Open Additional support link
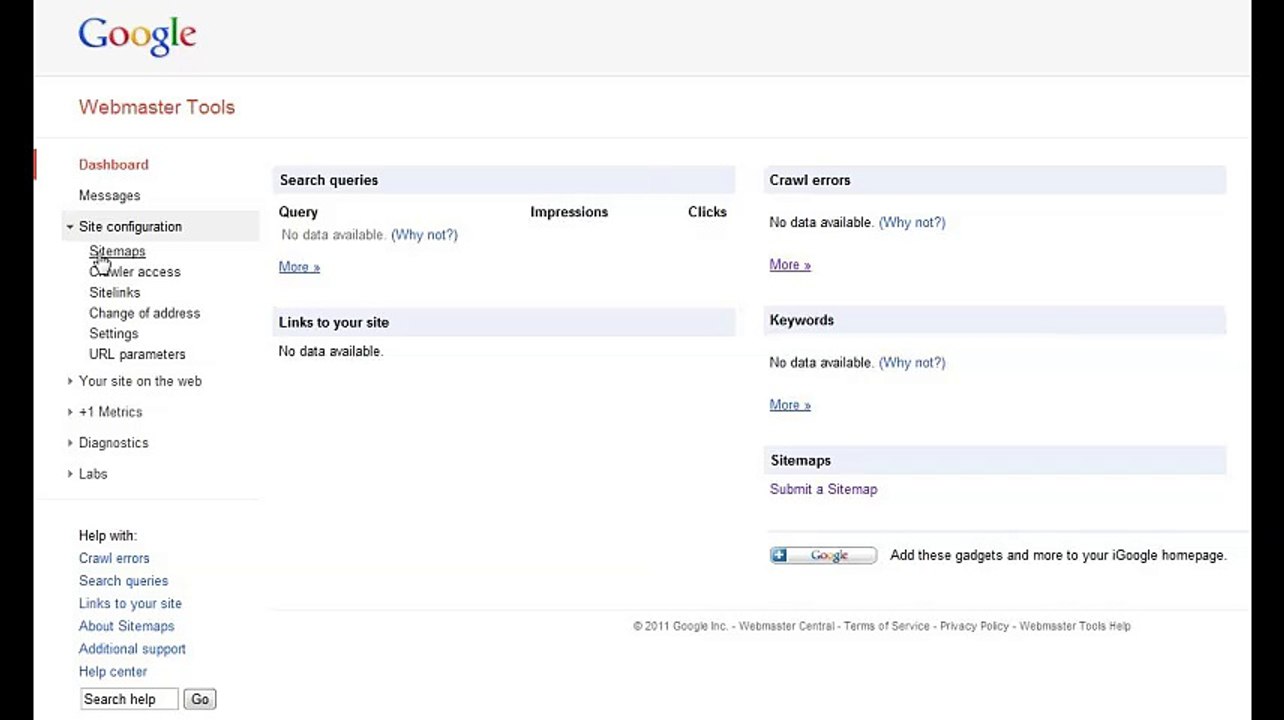Viewport: 1284px width, 720px height. 132,649
